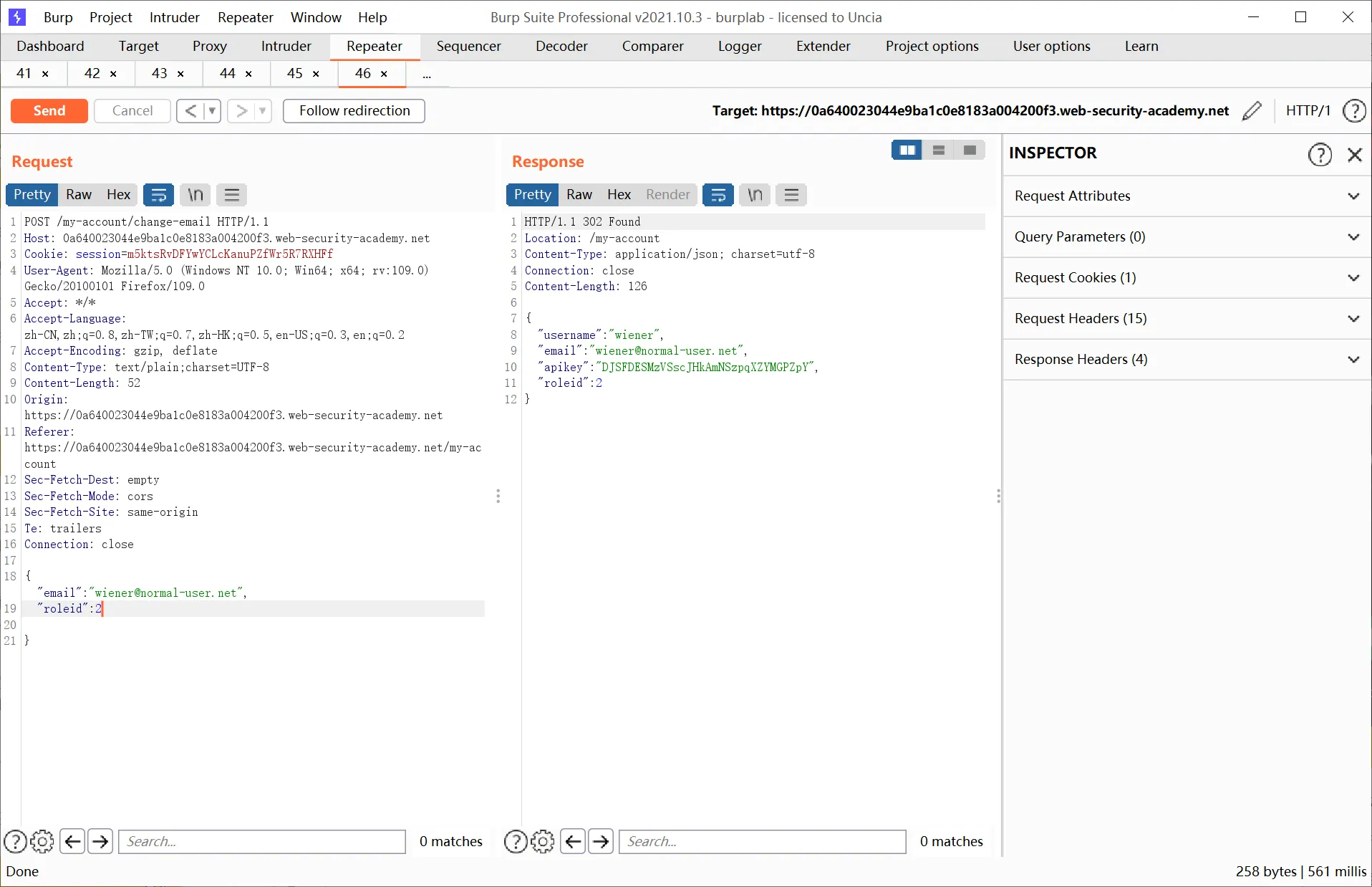Click the Burp Suite logo icon
The height and width of the screenshot is (887, 1372).
click(x=17, y=17)
